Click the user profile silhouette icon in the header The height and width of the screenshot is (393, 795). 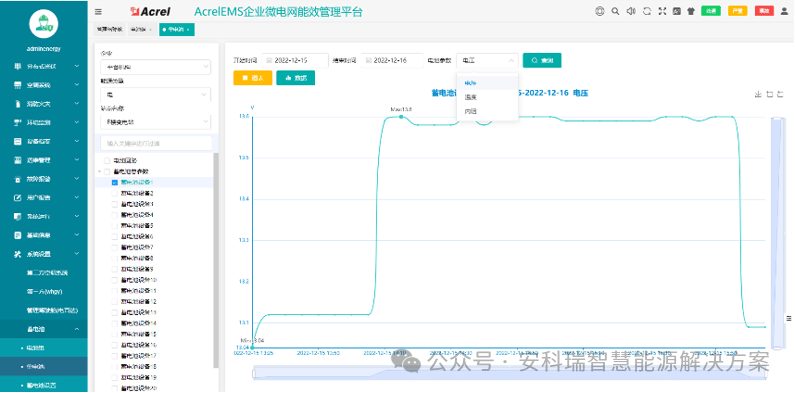pos(784,11)
